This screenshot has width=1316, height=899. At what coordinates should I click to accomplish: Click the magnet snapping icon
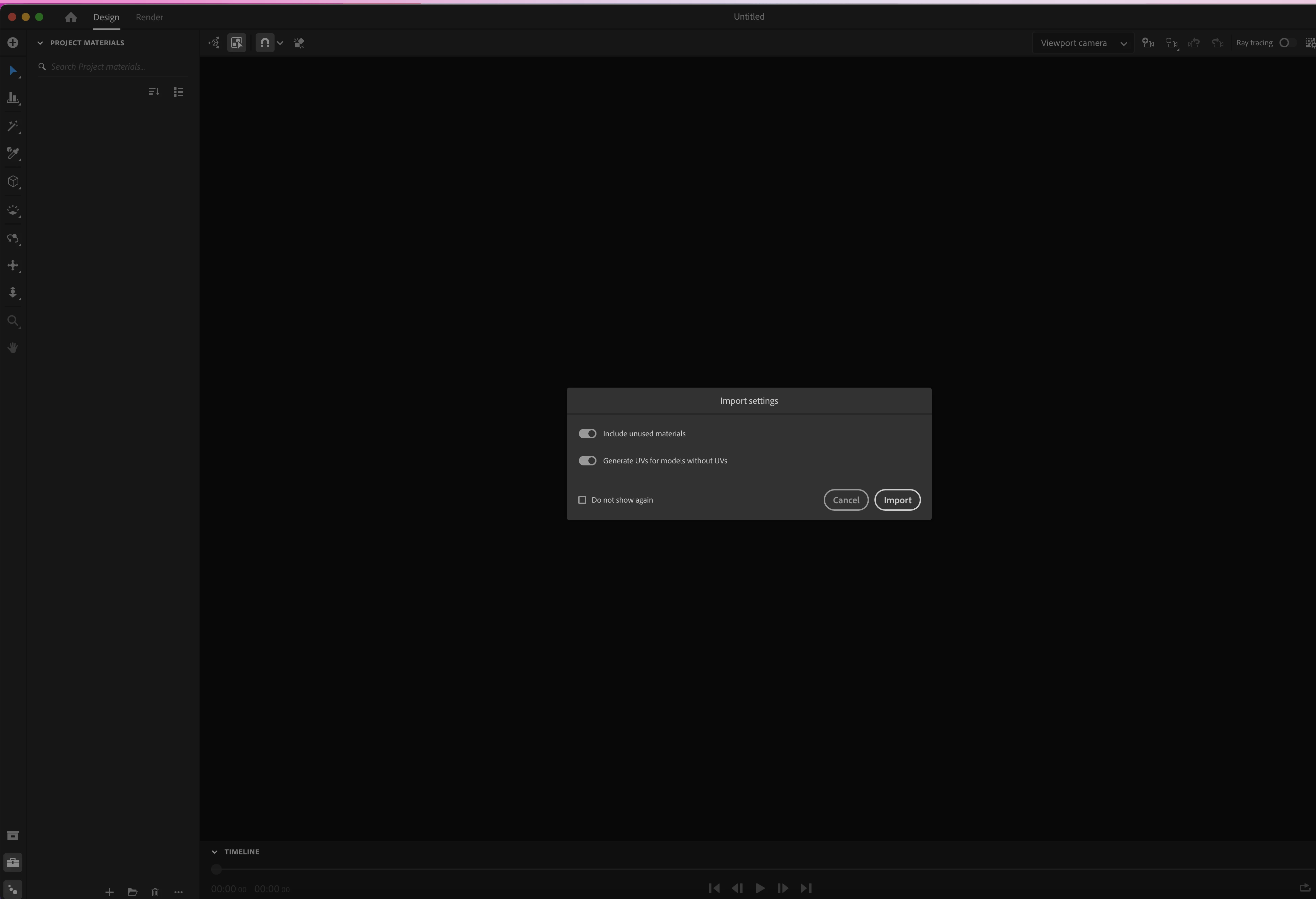(x=264, y=43)
